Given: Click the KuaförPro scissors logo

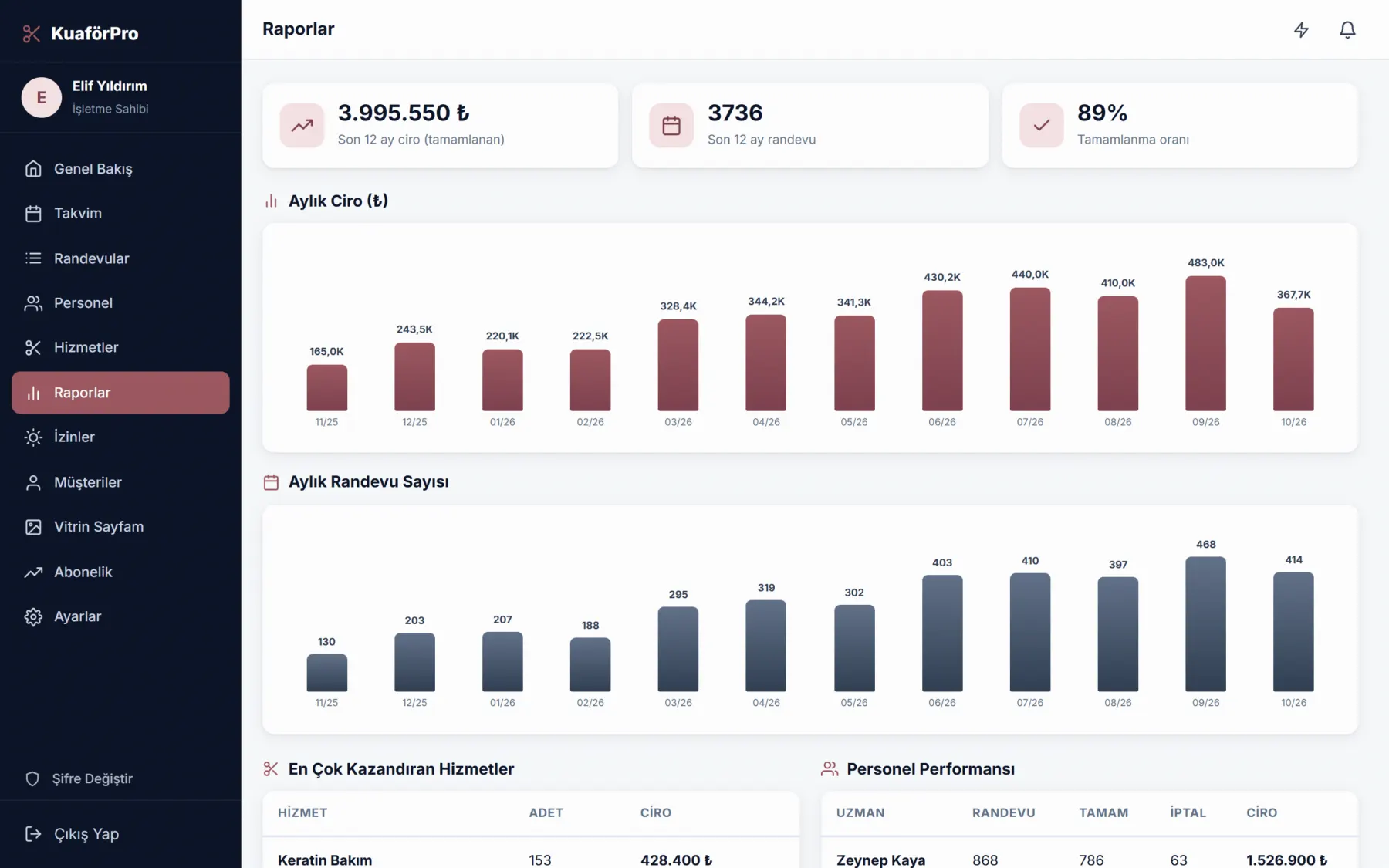Looking at the screenshot, I should pos(32,33).
